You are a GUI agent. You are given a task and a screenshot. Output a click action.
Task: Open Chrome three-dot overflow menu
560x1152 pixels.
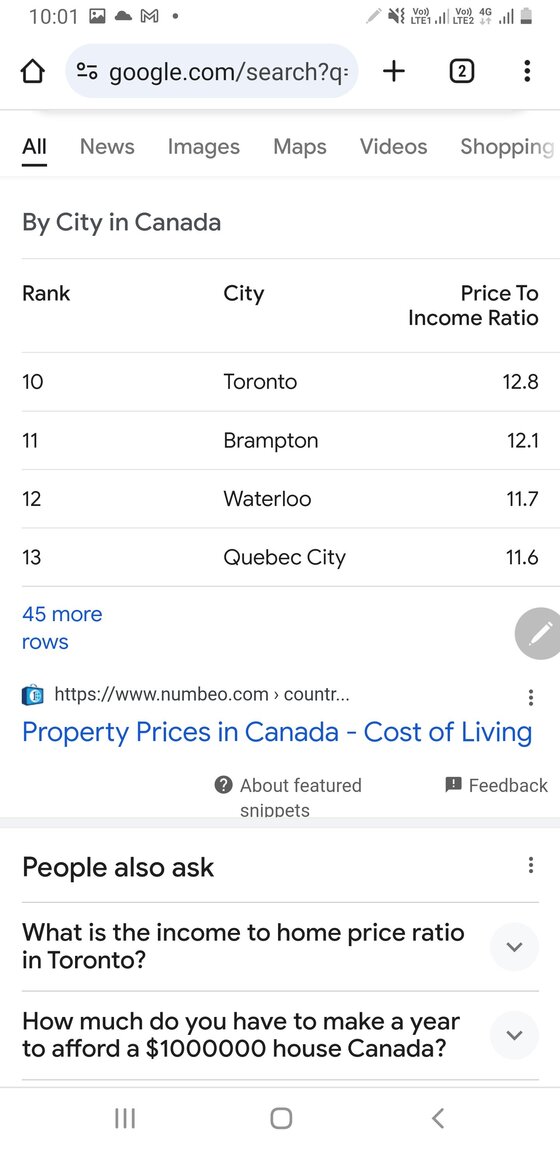pos(527,71)
